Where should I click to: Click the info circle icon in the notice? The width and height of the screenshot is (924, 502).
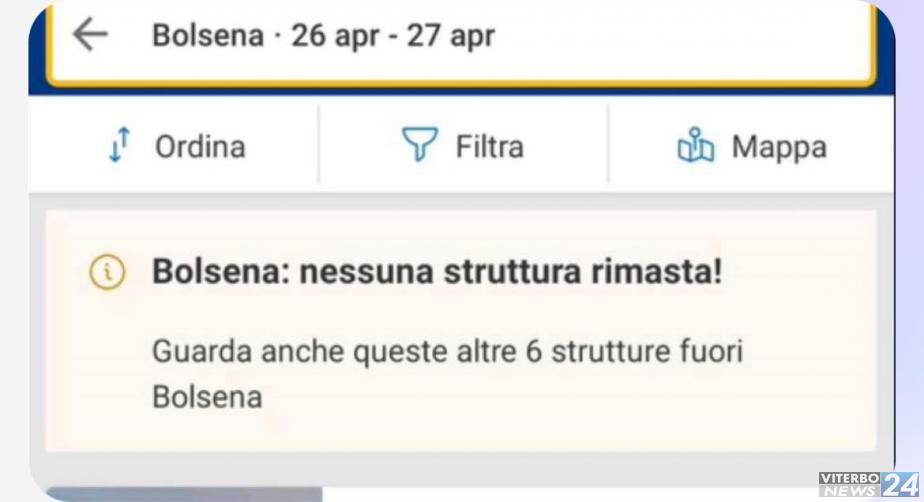point(107,272)
